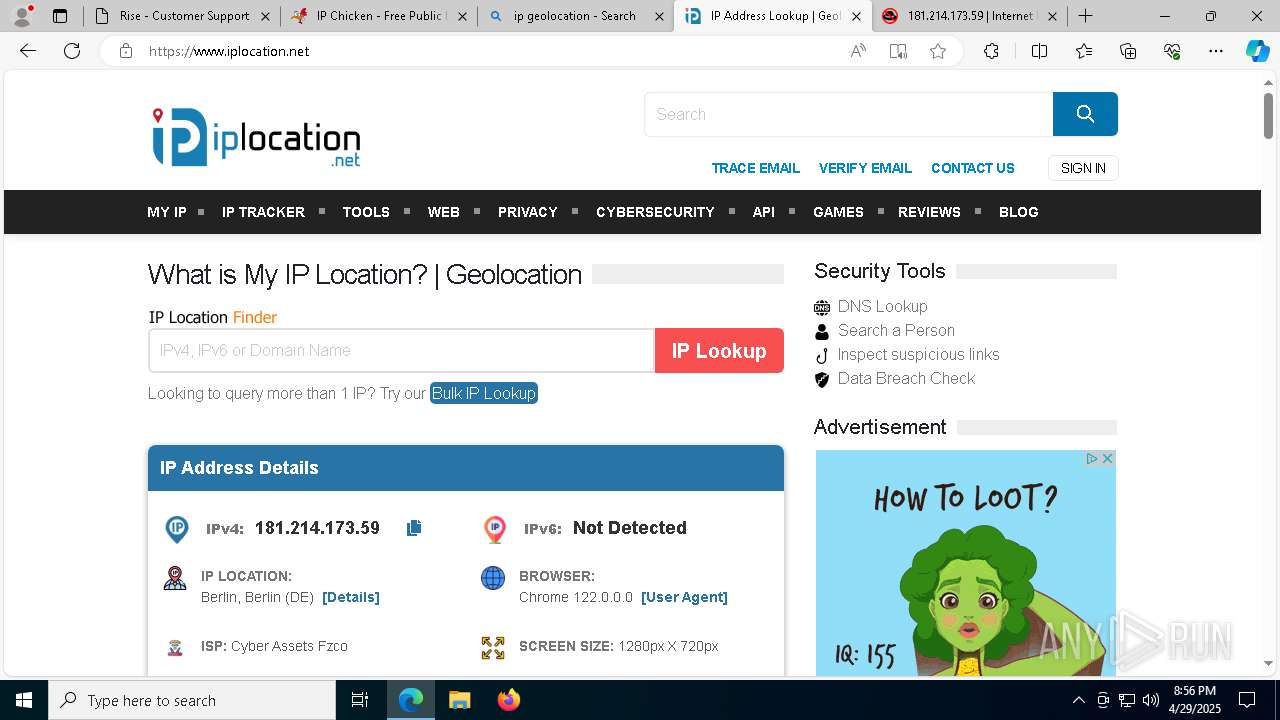Open MY IP menu item
Screen dimensions: 1280x720
[167, 212]
